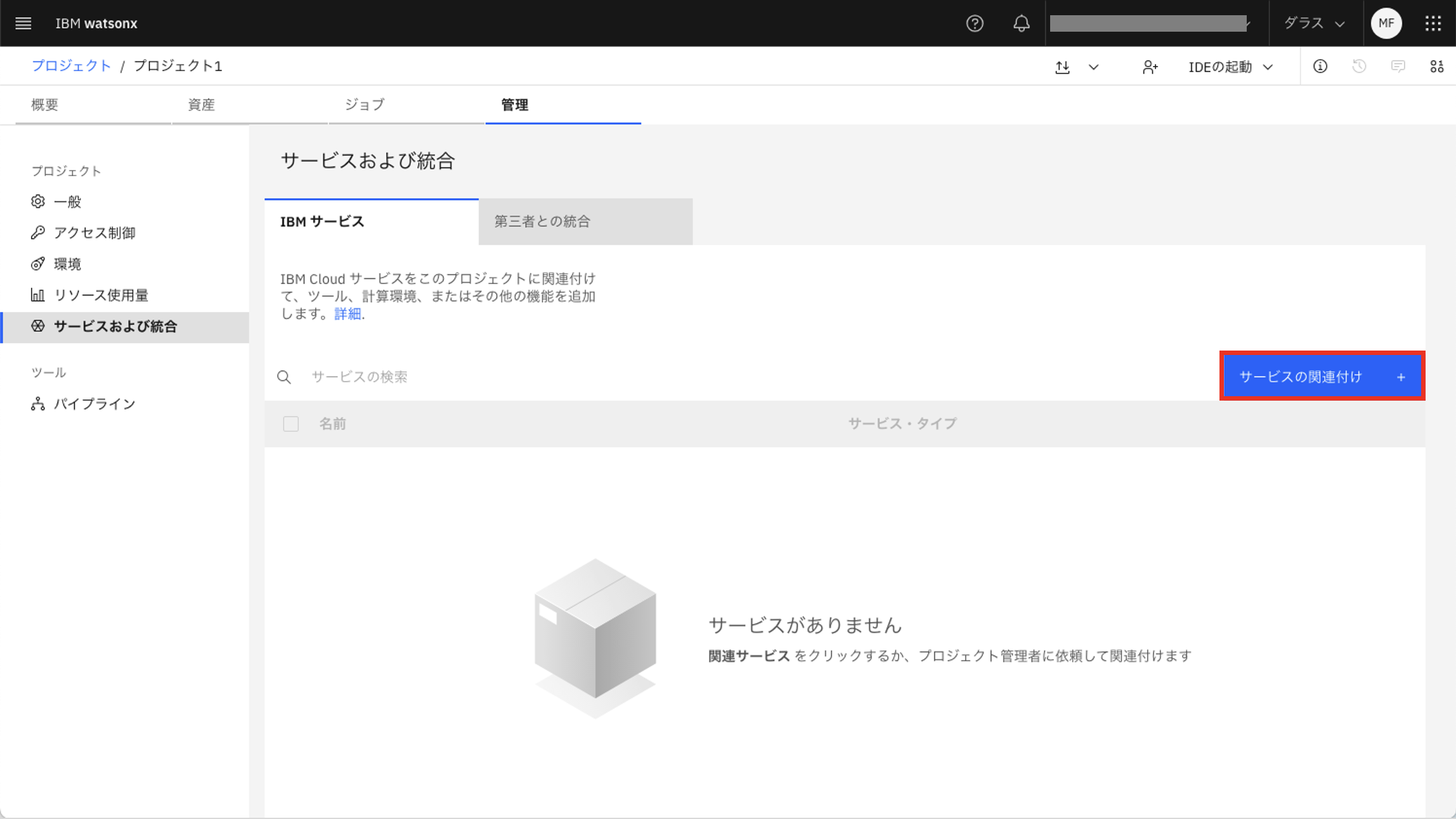Click the project info icon

(x=1320, y=67)
